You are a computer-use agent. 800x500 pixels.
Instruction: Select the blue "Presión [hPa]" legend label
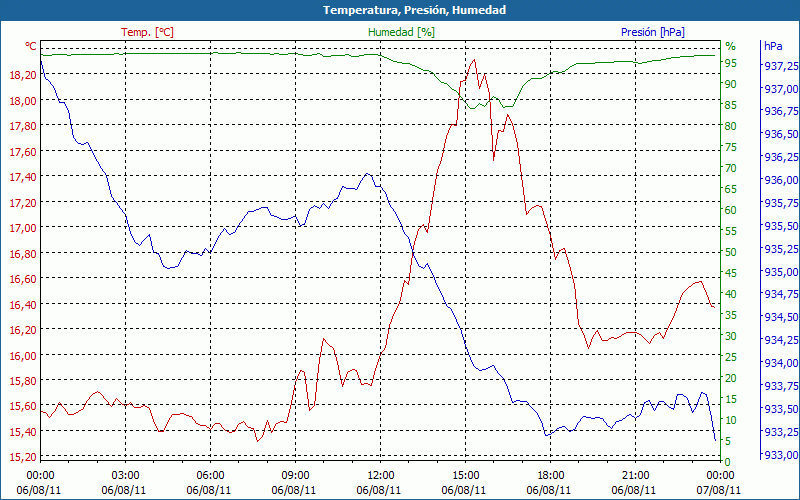(x=653, y=32)
